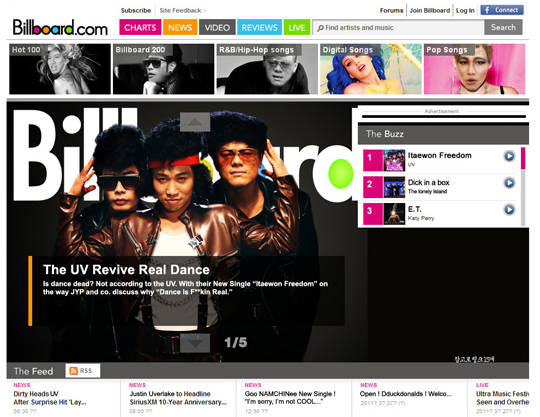Switch to the VIDEO tab

click(217, 27)
